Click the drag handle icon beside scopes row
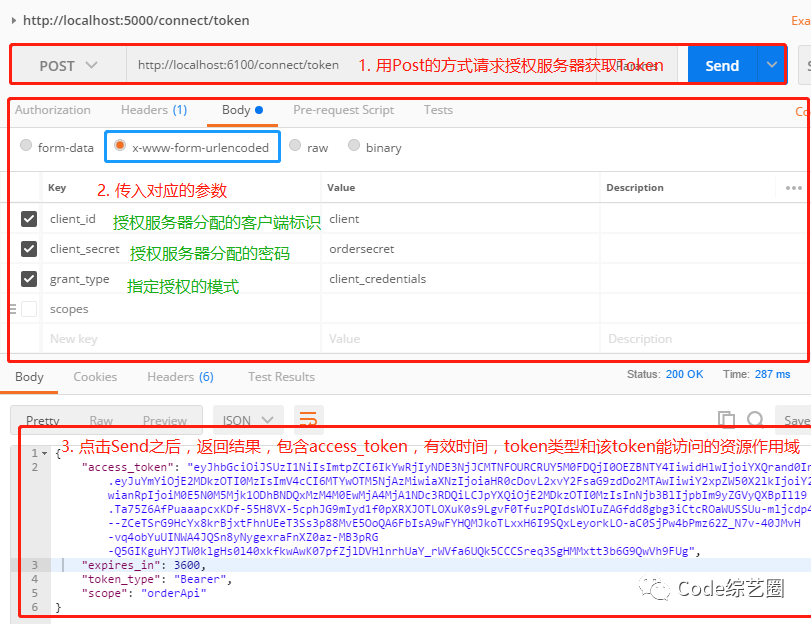This screenshot has width=811, height=624. click(13, 309)
